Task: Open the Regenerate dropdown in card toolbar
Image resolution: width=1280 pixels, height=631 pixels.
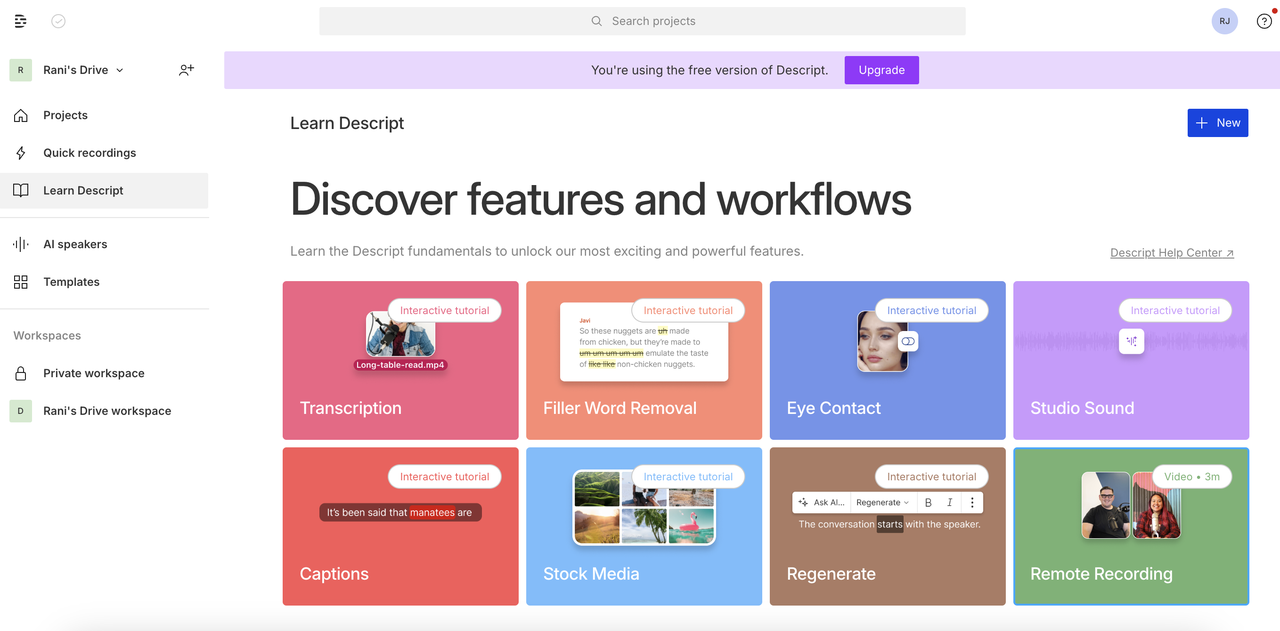Action: pos(883,503)
